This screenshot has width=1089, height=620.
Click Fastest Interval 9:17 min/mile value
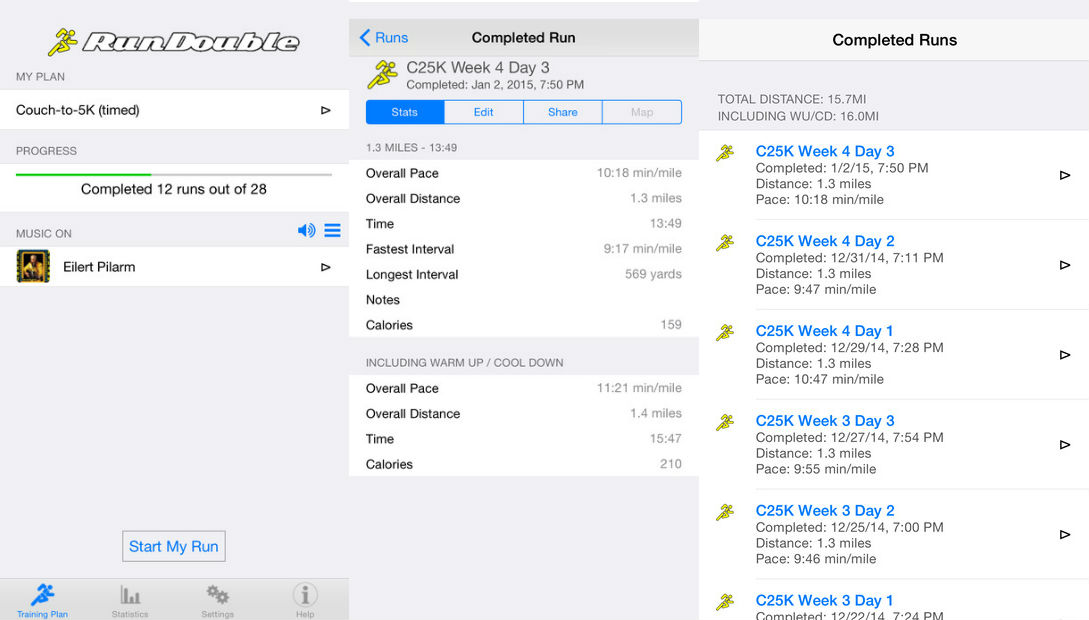pos(642,249)
